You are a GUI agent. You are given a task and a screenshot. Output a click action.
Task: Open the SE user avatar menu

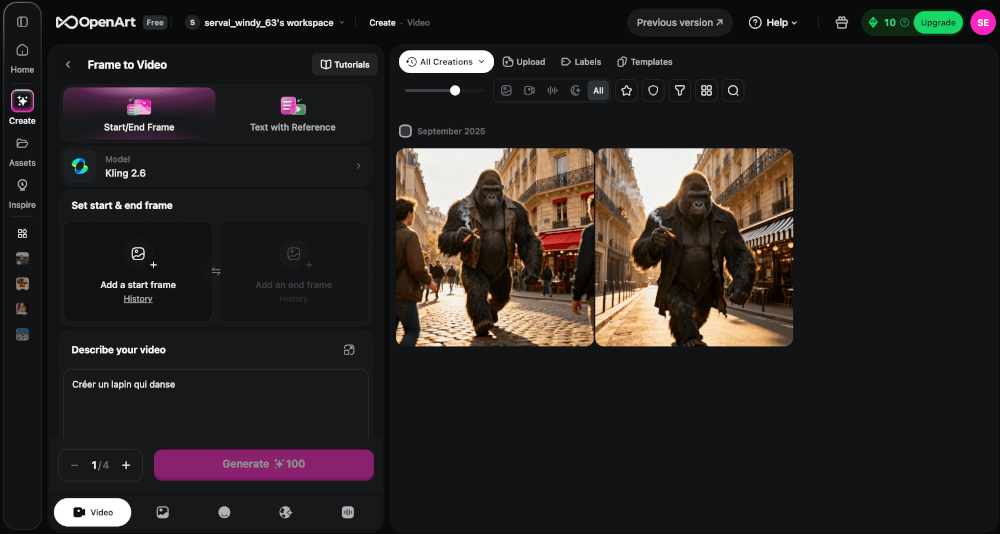[983, 22]
